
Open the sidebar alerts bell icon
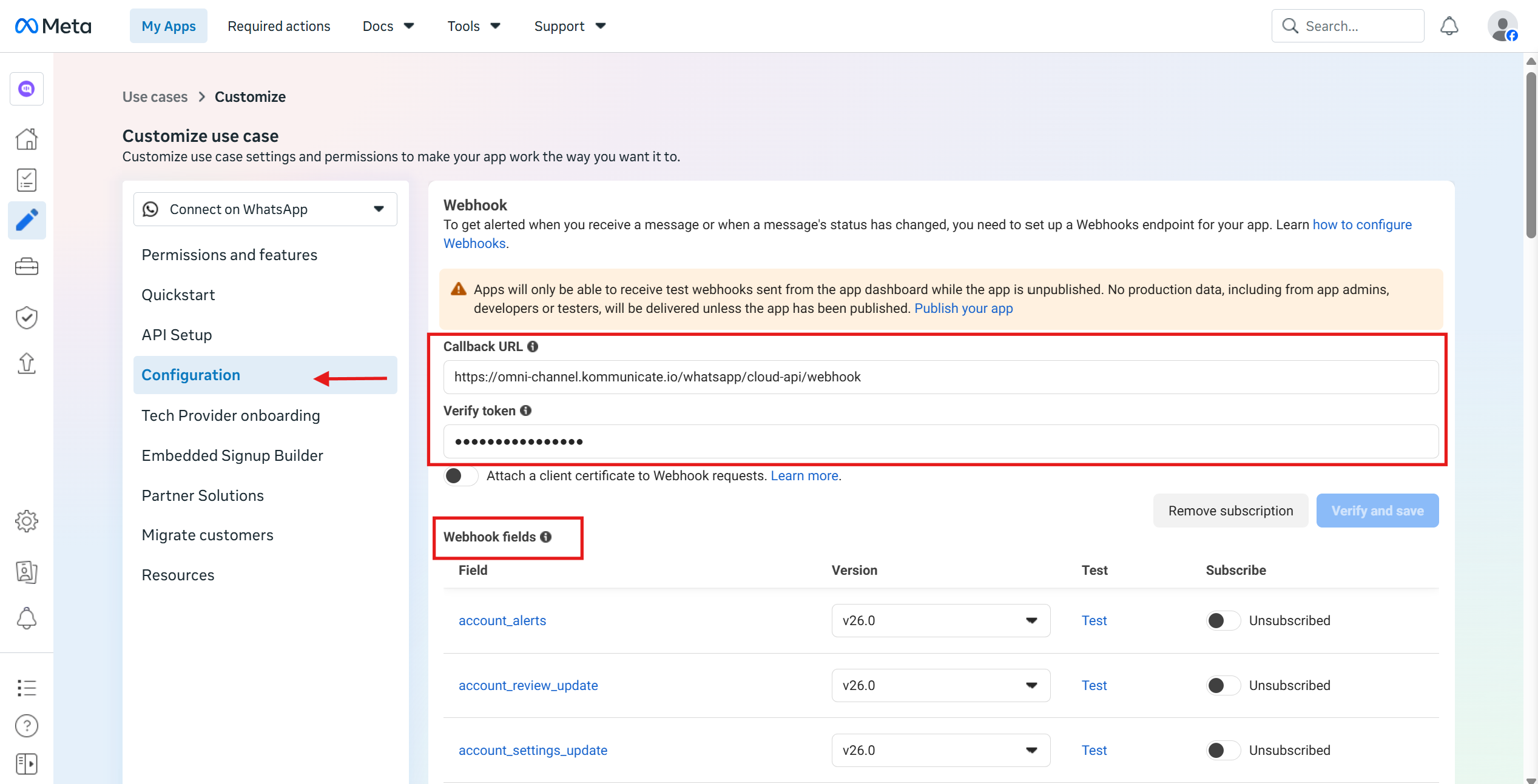pos(27,618)
